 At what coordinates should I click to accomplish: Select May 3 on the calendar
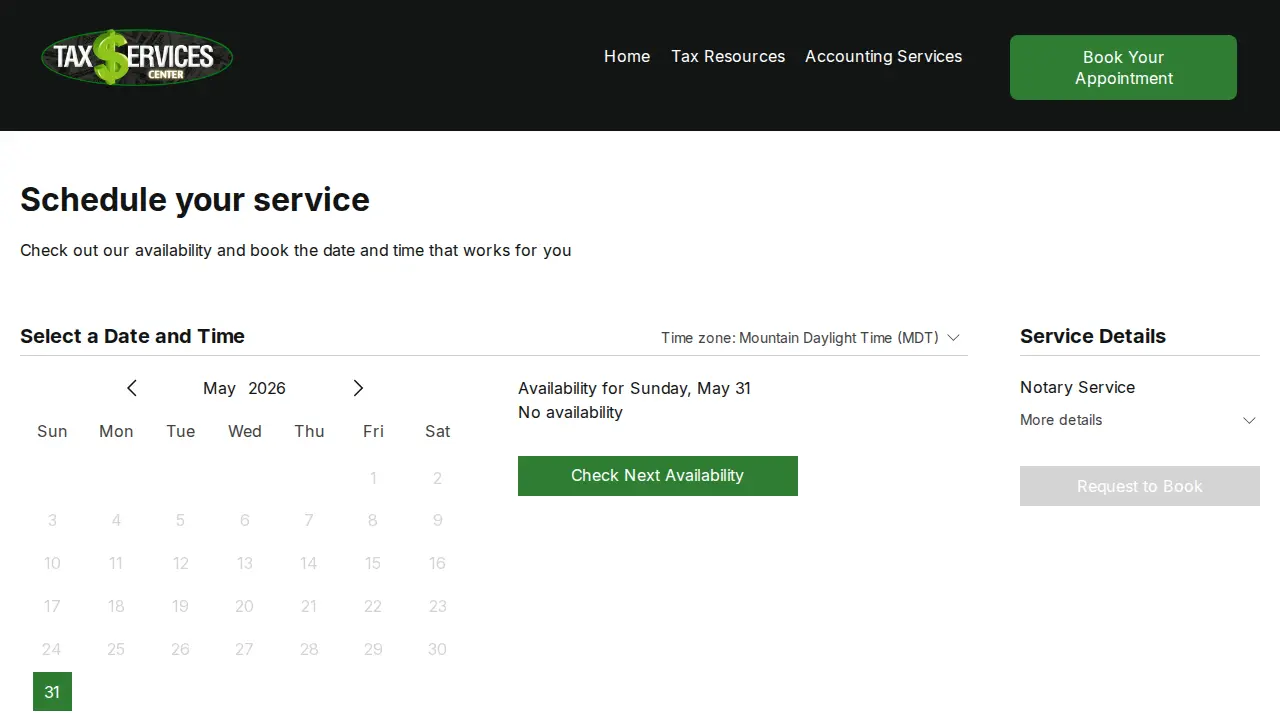[x=52, y=520]
